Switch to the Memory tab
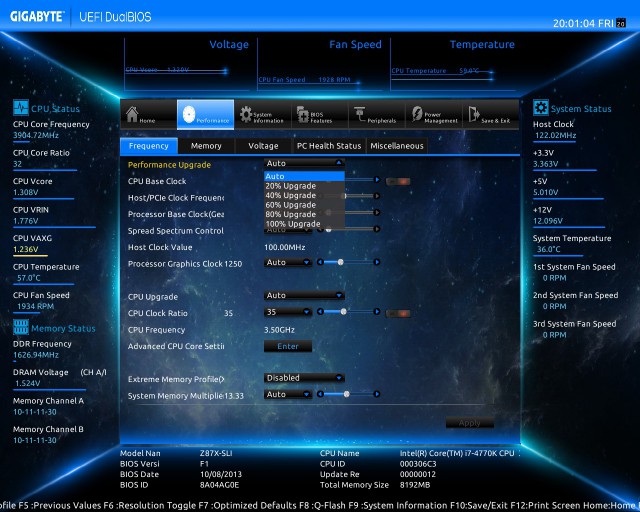The height and width of the screenshot is (512, 640). 206,146
